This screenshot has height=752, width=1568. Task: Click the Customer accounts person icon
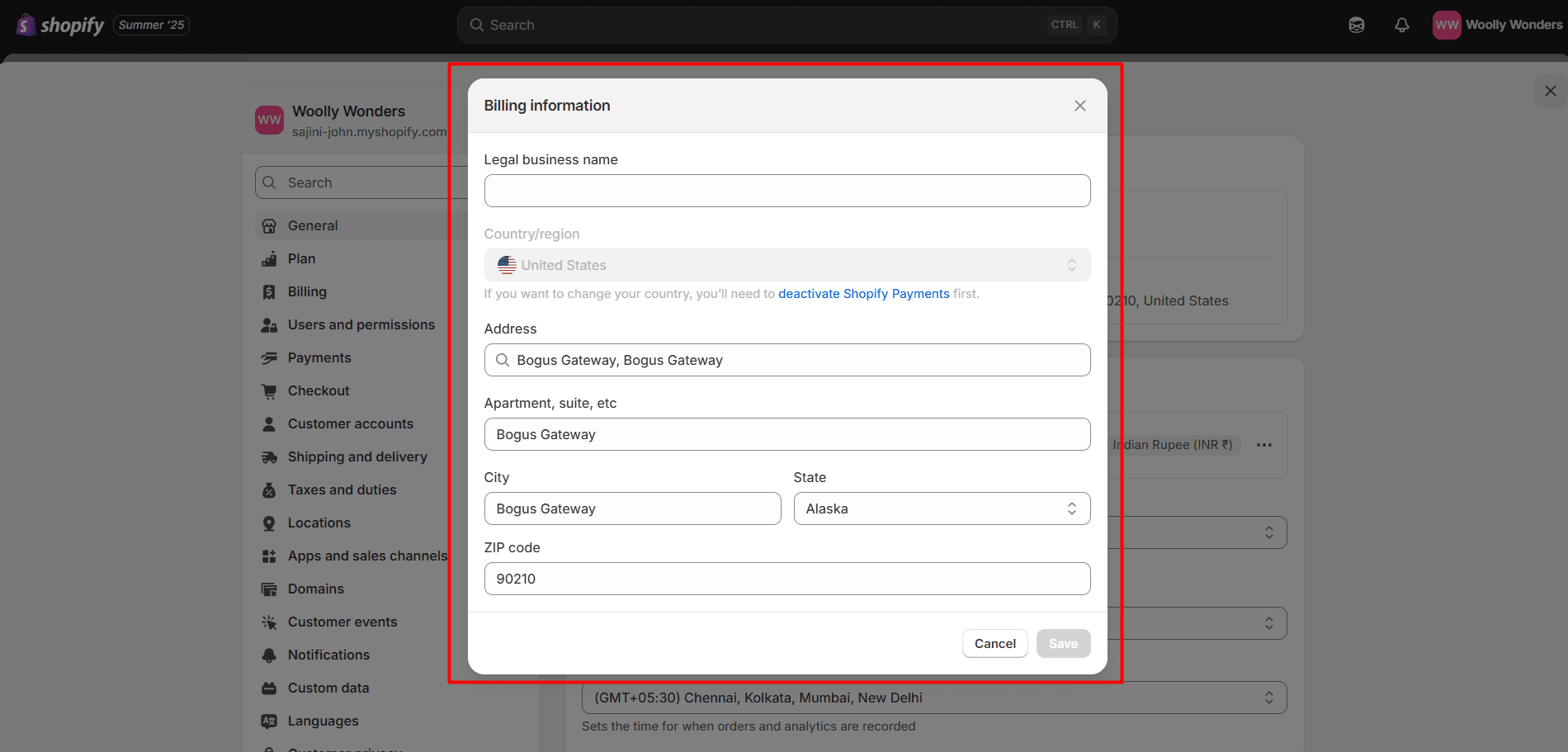269,424
